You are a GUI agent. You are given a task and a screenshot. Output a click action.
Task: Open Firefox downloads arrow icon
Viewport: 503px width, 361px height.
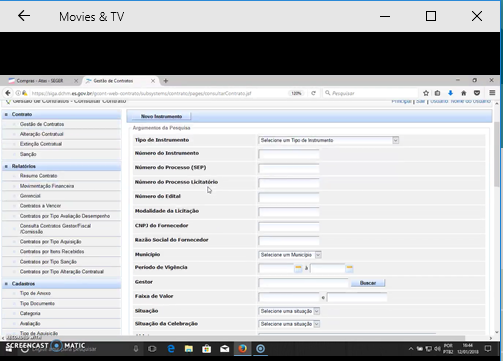[450, 93]
